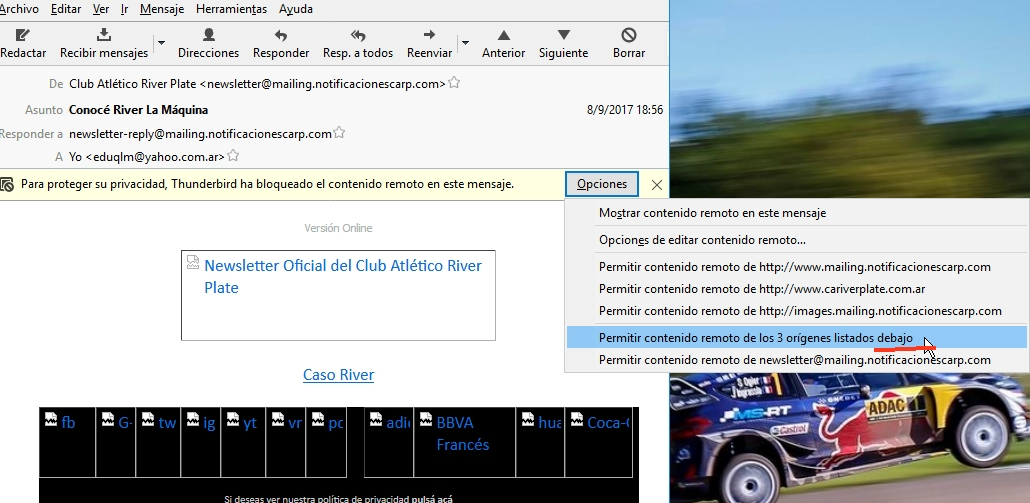1030x503 pixels.
Task: Allow remote content from newsletter@mailing.notificacionescarp.com
Action: [797, 360]
